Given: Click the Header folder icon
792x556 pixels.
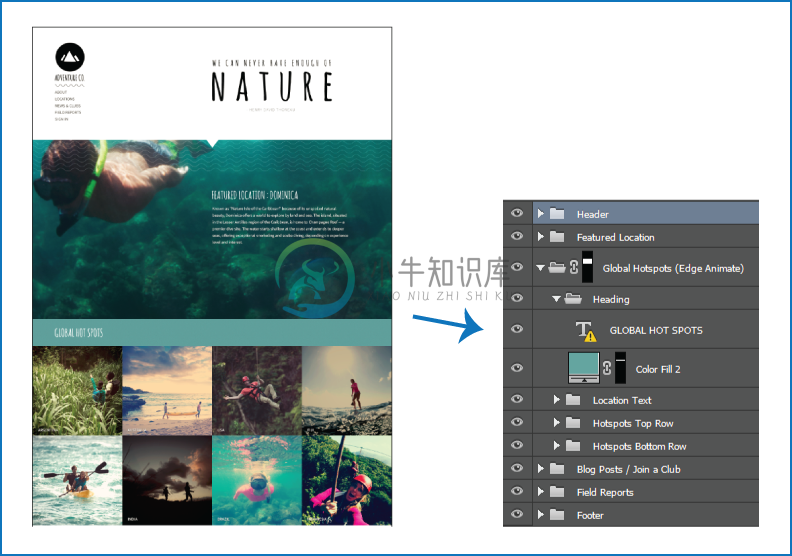Looking at the screenshot, I should (557, 214).
